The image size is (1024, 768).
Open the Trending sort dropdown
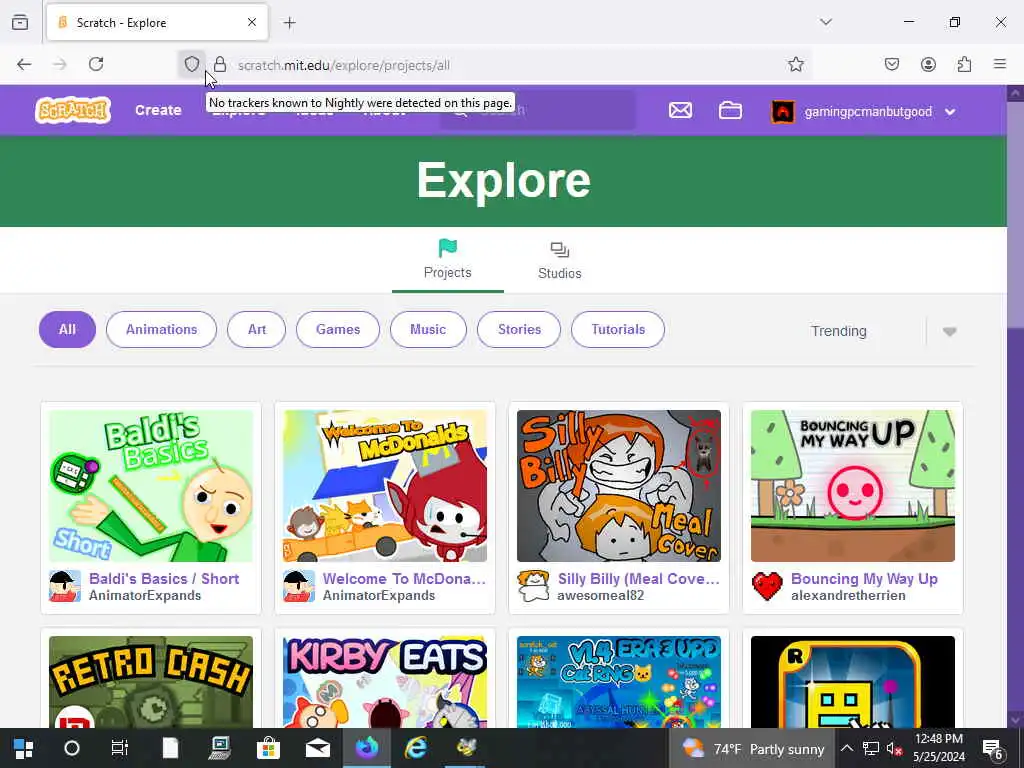[x=885, y=331]
